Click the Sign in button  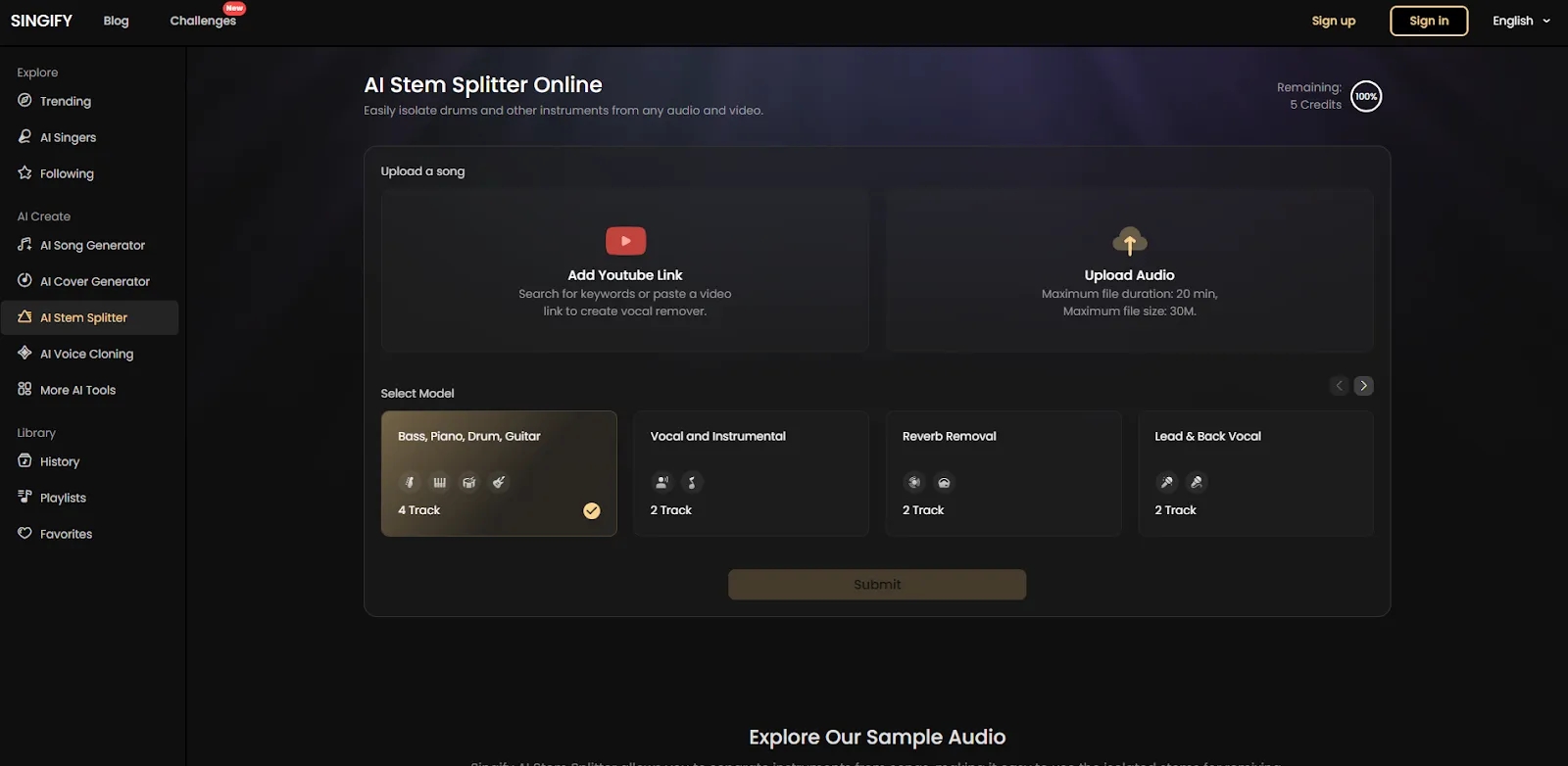click(x=1428, y=21)
